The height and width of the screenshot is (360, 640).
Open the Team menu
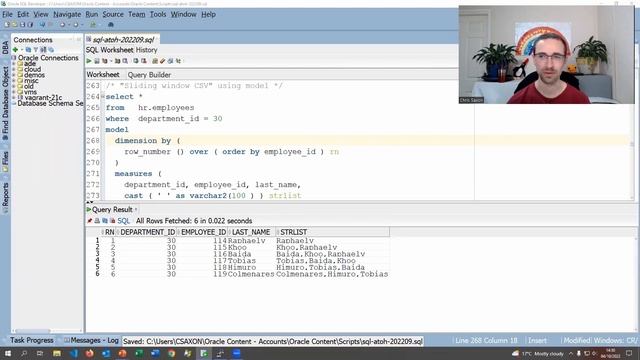(136, 14)
